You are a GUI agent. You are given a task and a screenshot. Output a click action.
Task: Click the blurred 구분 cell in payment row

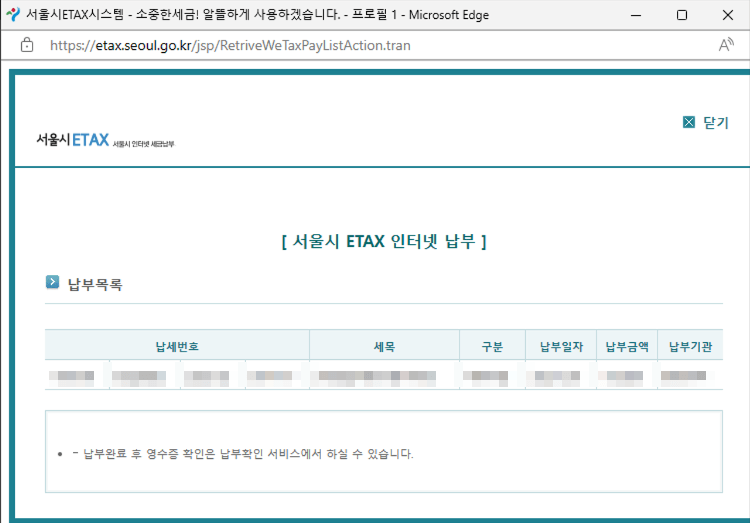[492, 376]
